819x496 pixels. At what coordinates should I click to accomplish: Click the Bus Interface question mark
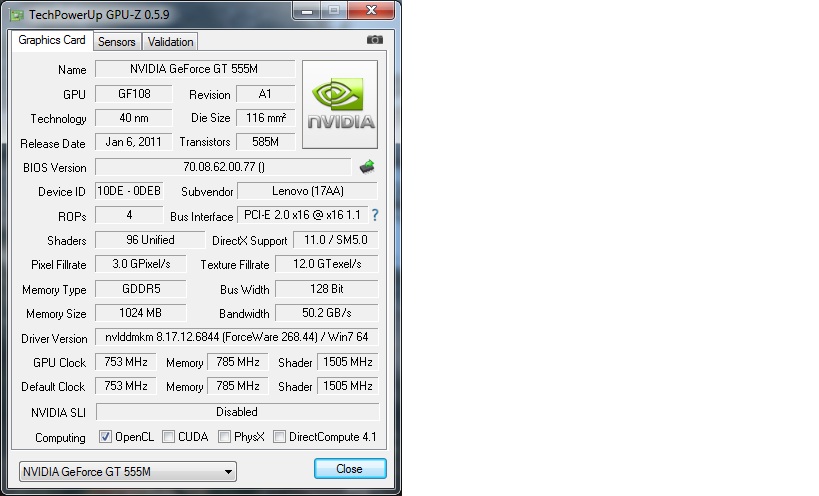coord(375,215)
